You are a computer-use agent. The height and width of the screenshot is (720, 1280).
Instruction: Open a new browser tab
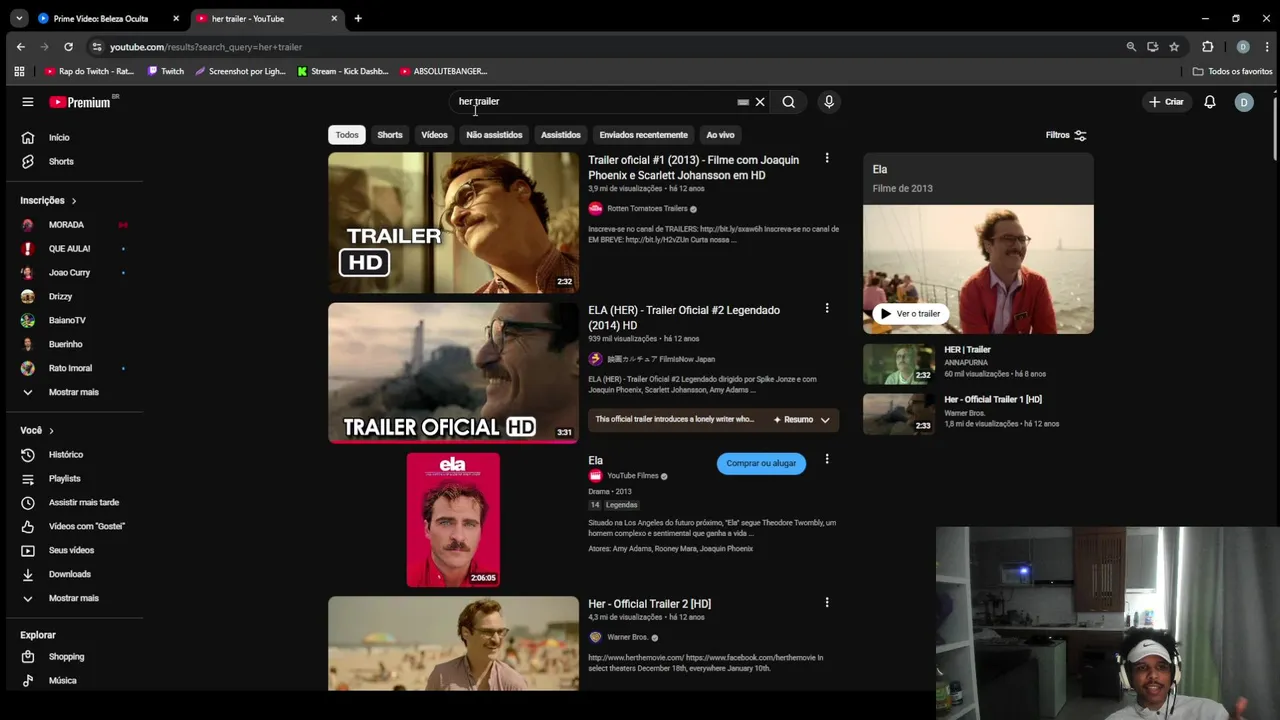point(358,18)
